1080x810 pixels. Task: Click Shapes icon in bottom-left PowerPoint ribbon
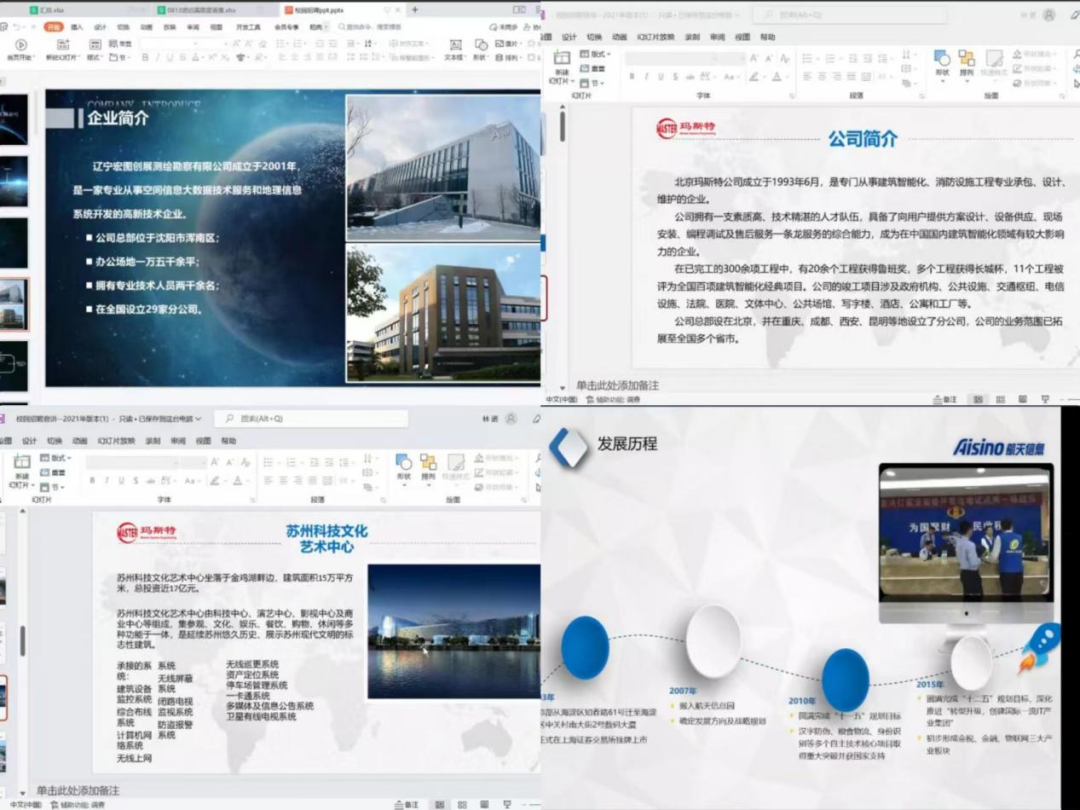pyautogui.click(x=404, y=463)
